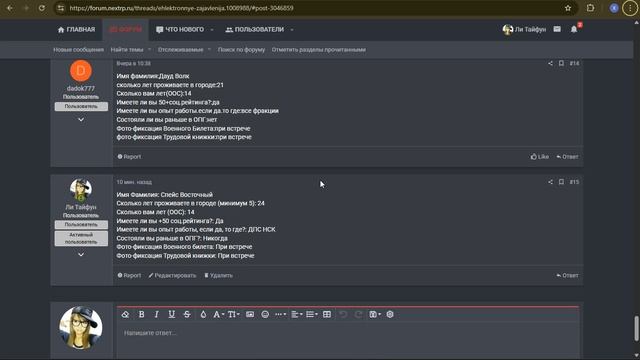
Task: Report dadok777's post
Action: coord(129,157)
